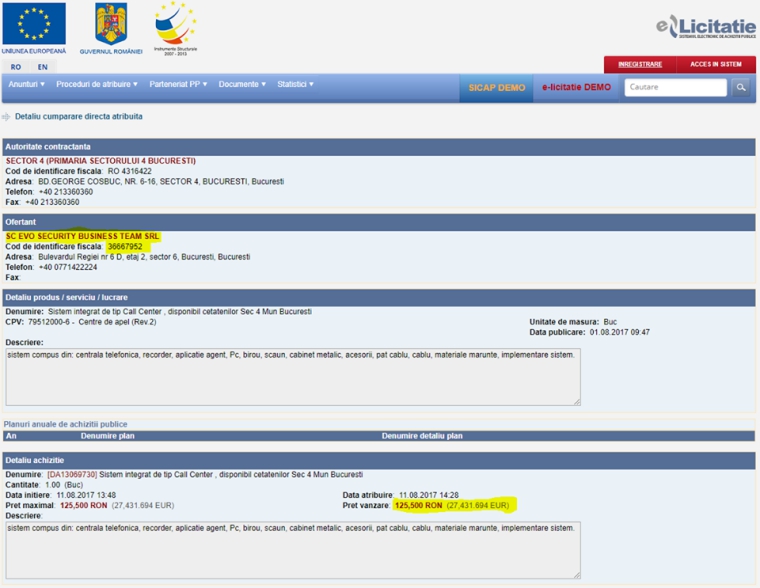The width and height of the screenshot is (760, 588).
Task: Open the e-licitatie DEMO tab
Action: click(x=576, y=88)
